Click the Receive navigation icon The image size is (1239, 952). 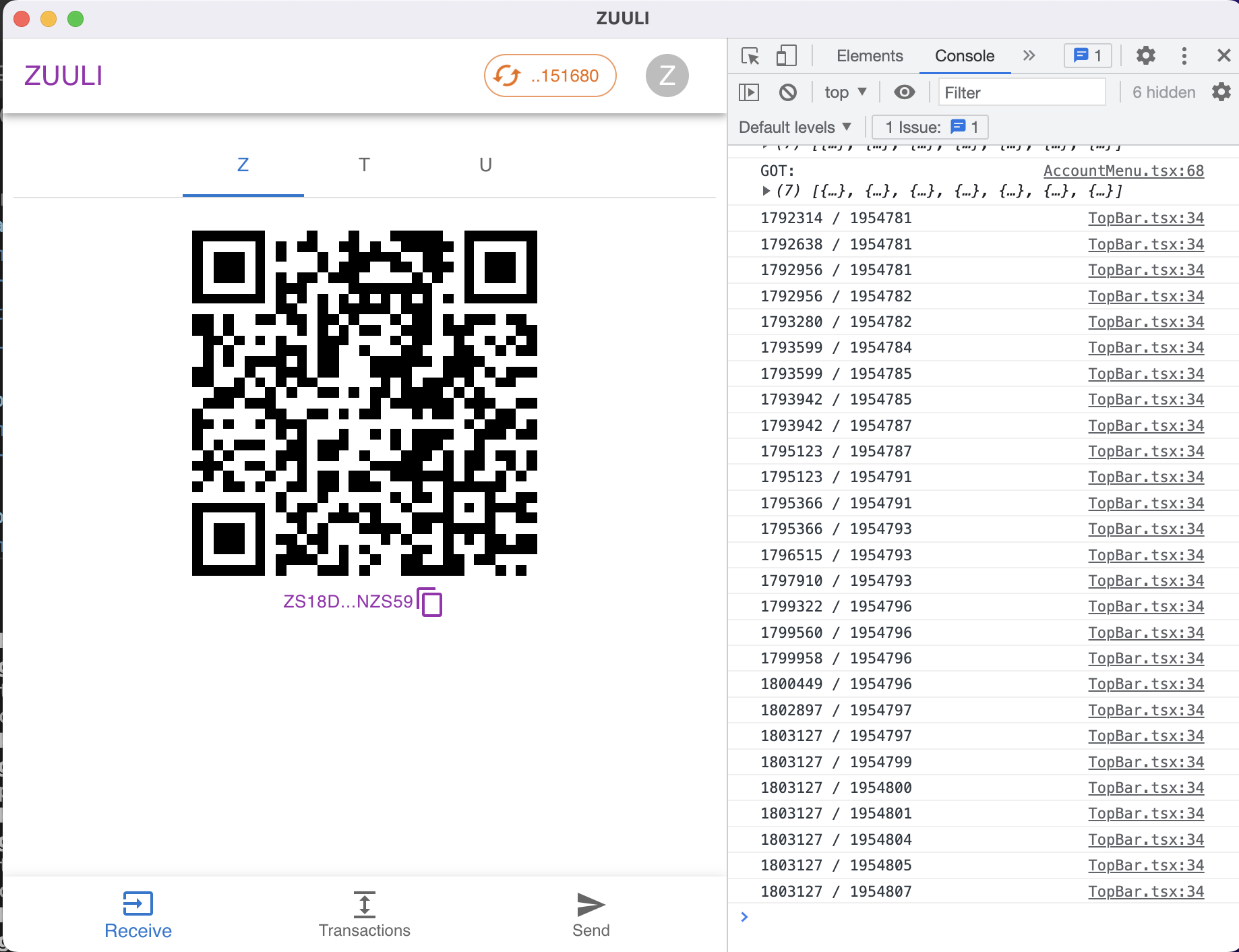(138, 903)
